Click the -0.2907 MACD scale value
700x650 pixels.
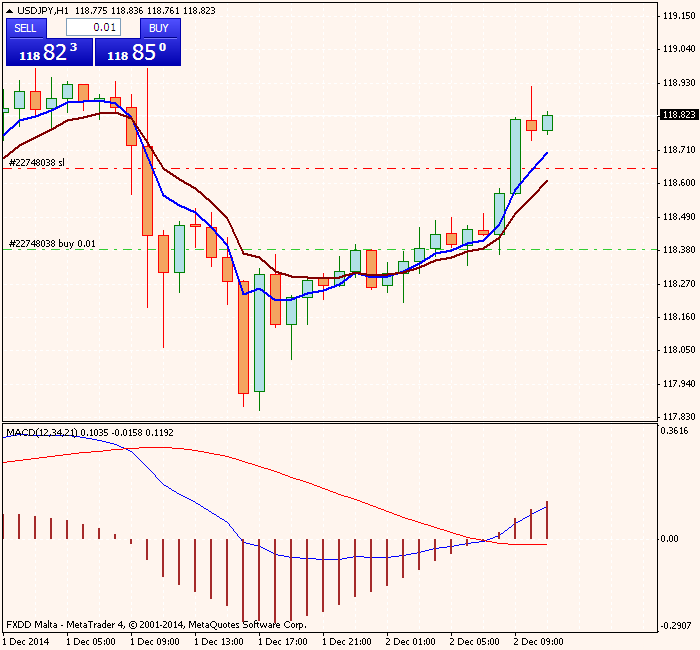pos(678,626)
